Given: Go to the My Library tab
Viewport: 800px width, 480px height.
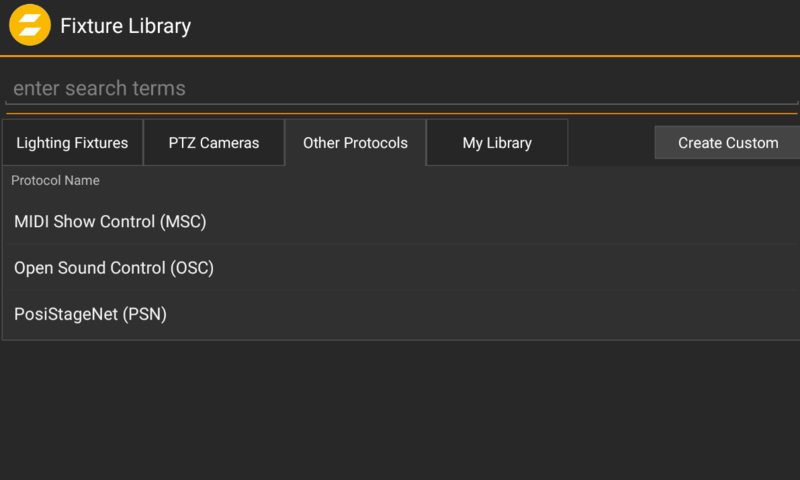Looking at the screenshot, I should pos(497,143).
